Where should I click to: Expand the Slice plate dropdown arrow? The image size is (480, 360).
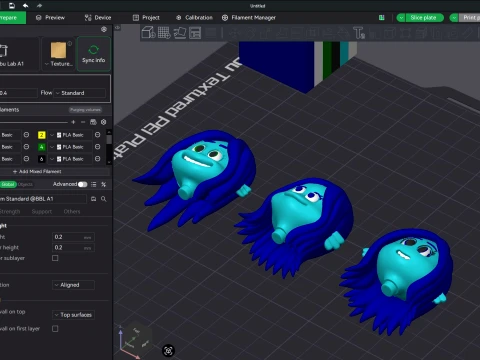click(x=401, y=18)
